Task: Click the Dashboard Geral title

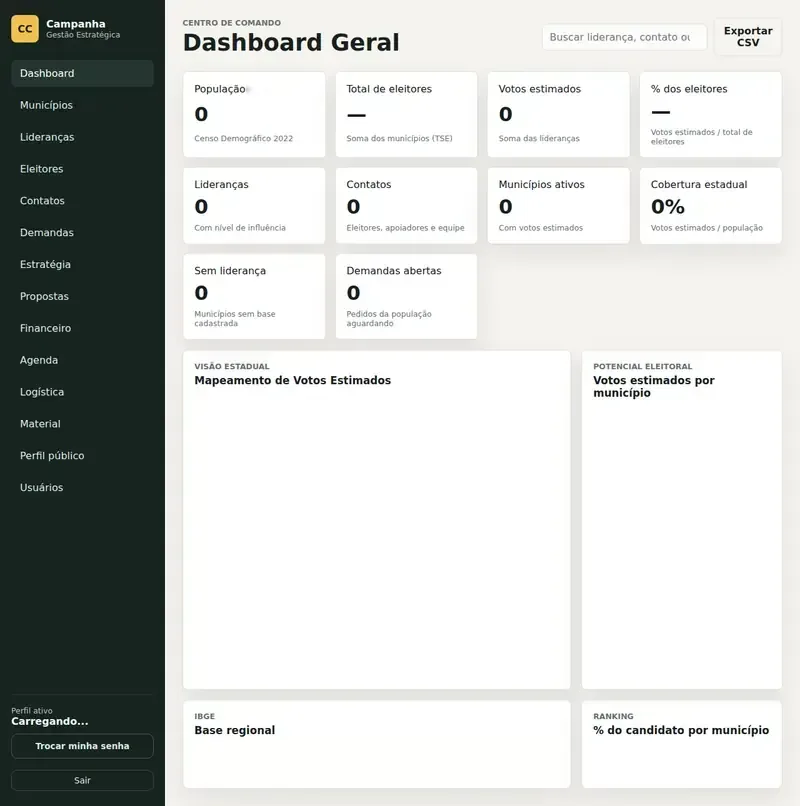Action: click(x=291, y=43)
